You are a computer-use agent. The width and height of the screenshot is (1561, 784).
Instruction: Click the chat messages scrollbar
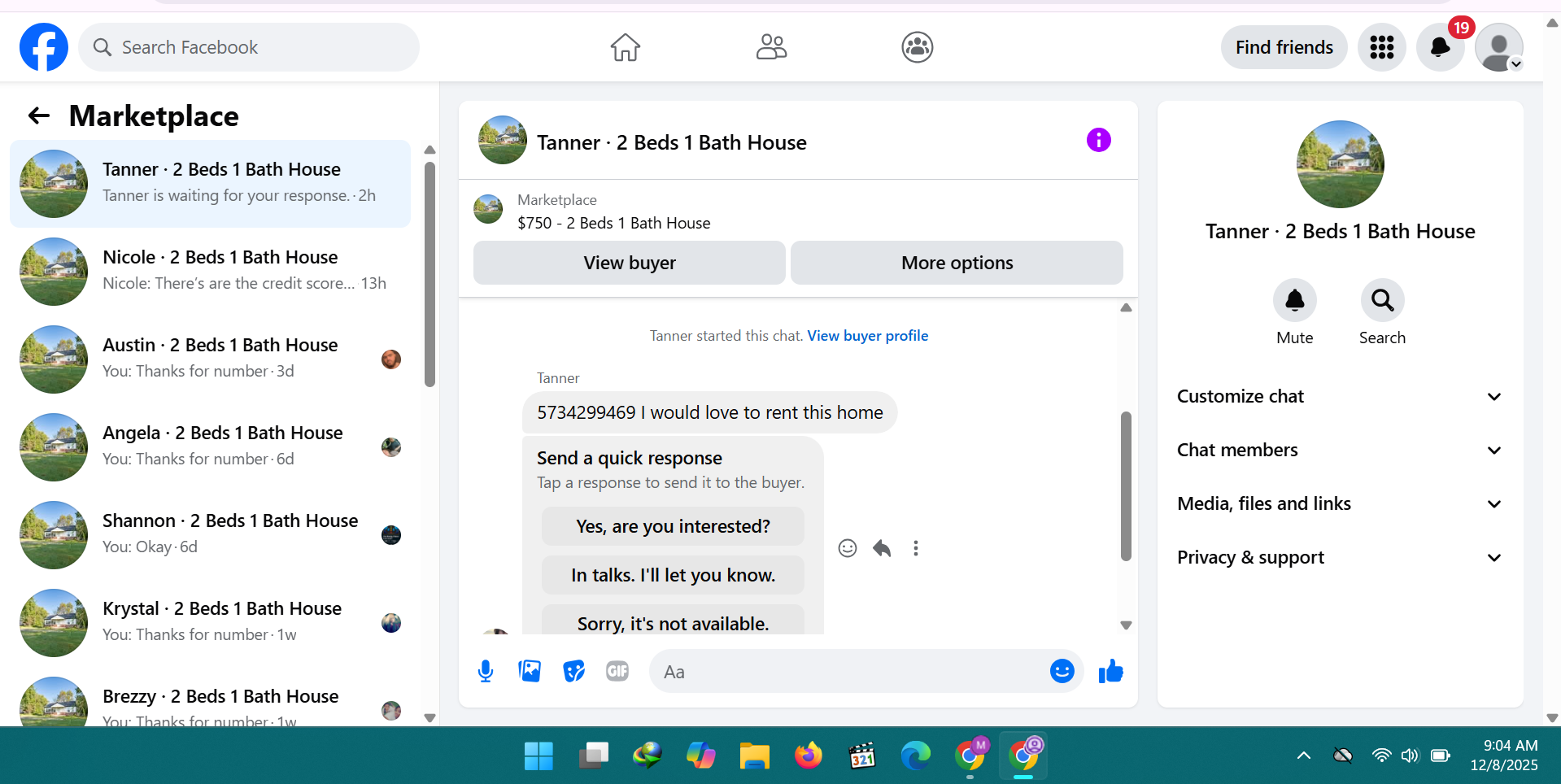1126,486
